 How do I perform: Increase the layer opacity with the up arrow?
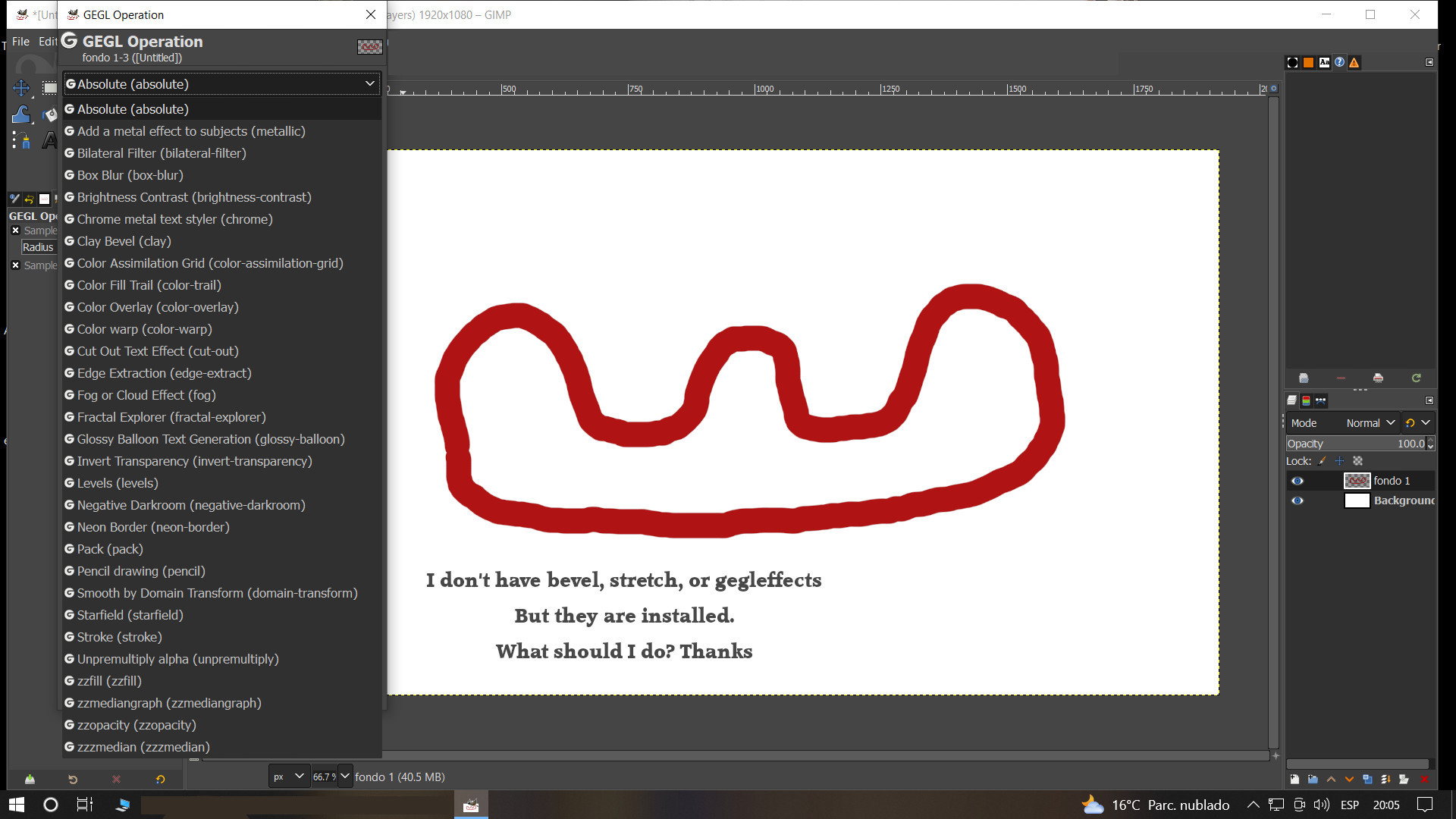pos(1431,440)
